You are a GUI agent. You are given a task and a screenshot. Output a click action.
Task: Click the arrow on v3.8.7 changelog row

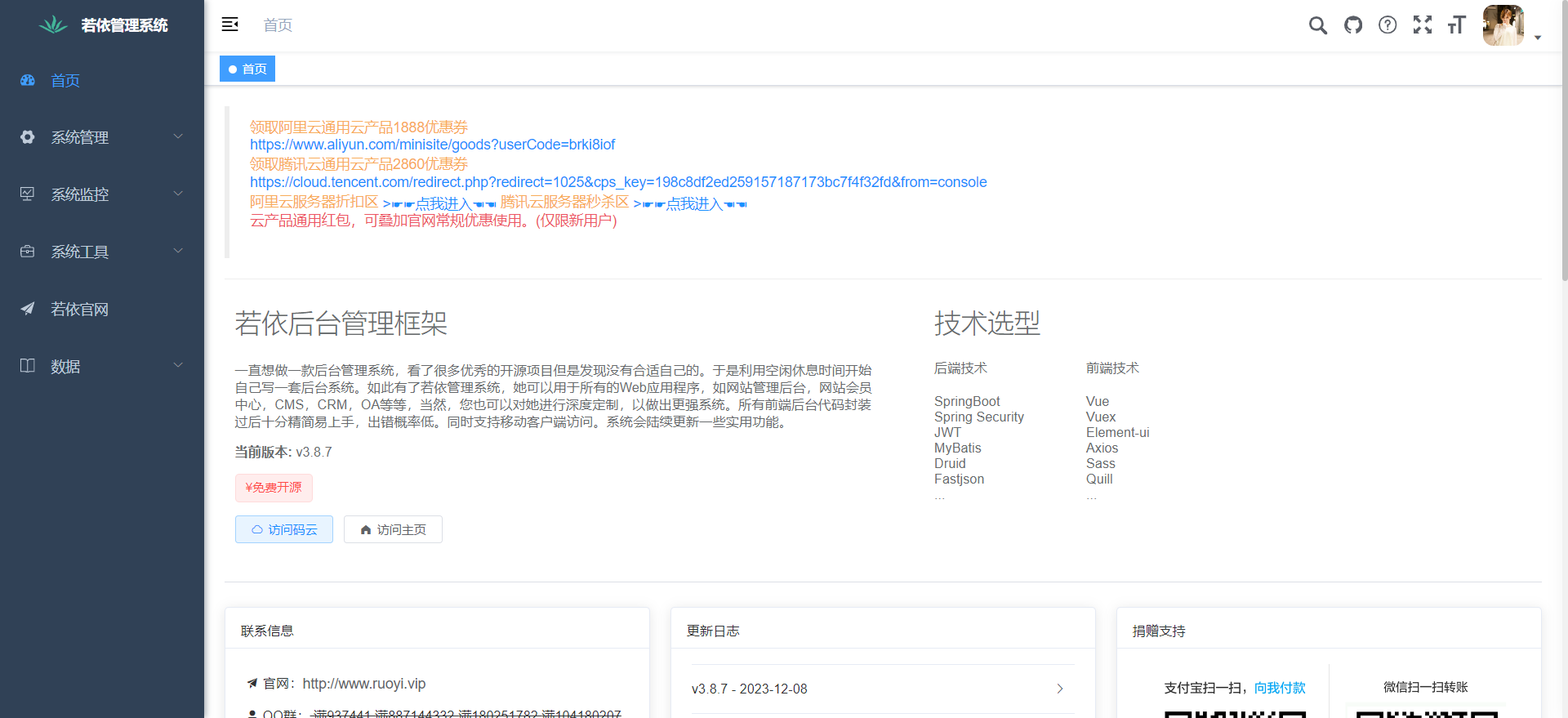[x=1060, y=689]
